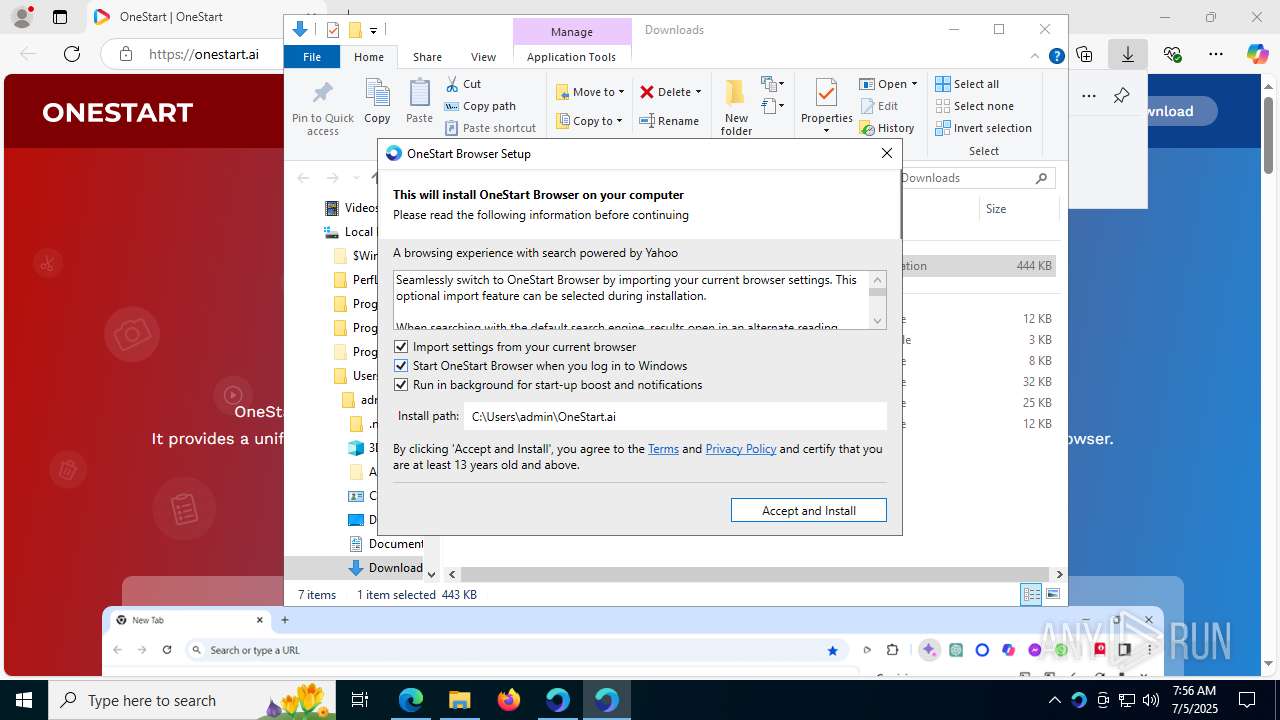Open Edge downloads icon
Screen dimensions: 1280x720
pyautogui.click(x=1127, y=54)
